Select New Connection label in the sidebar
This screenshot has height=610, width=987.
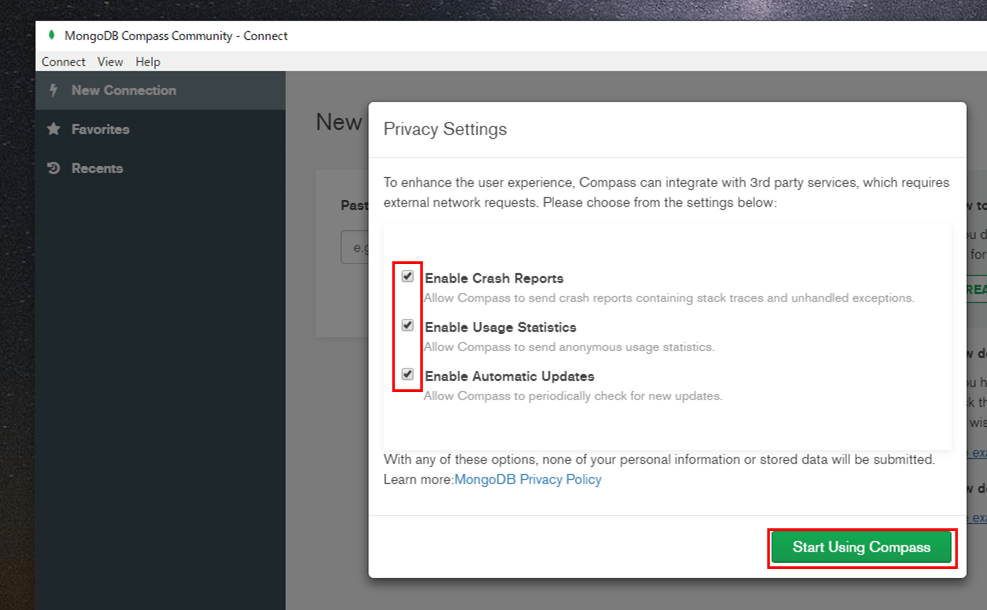click(123, 90)
